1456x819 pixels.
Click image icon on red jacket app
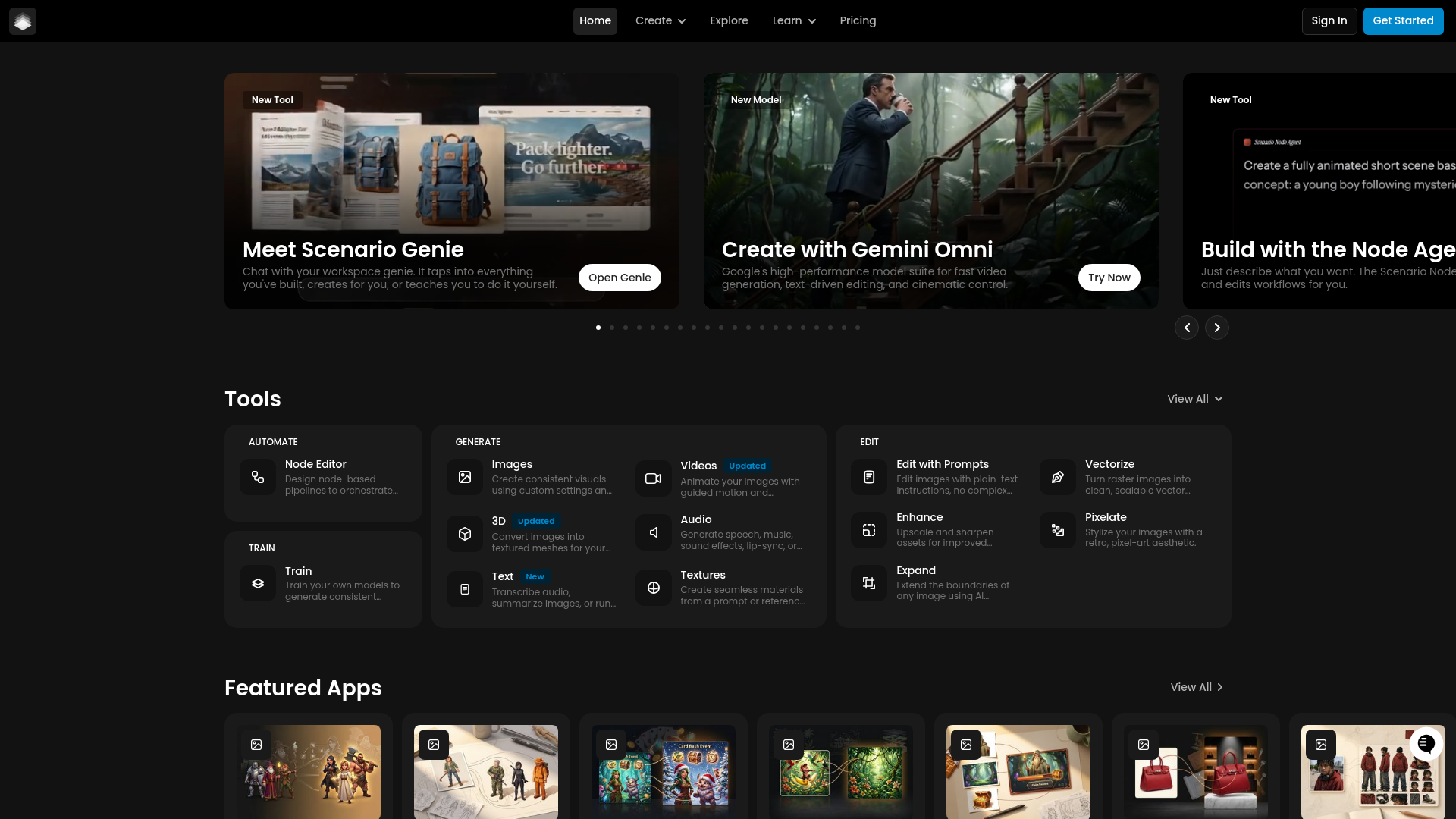coord(1321,745)
